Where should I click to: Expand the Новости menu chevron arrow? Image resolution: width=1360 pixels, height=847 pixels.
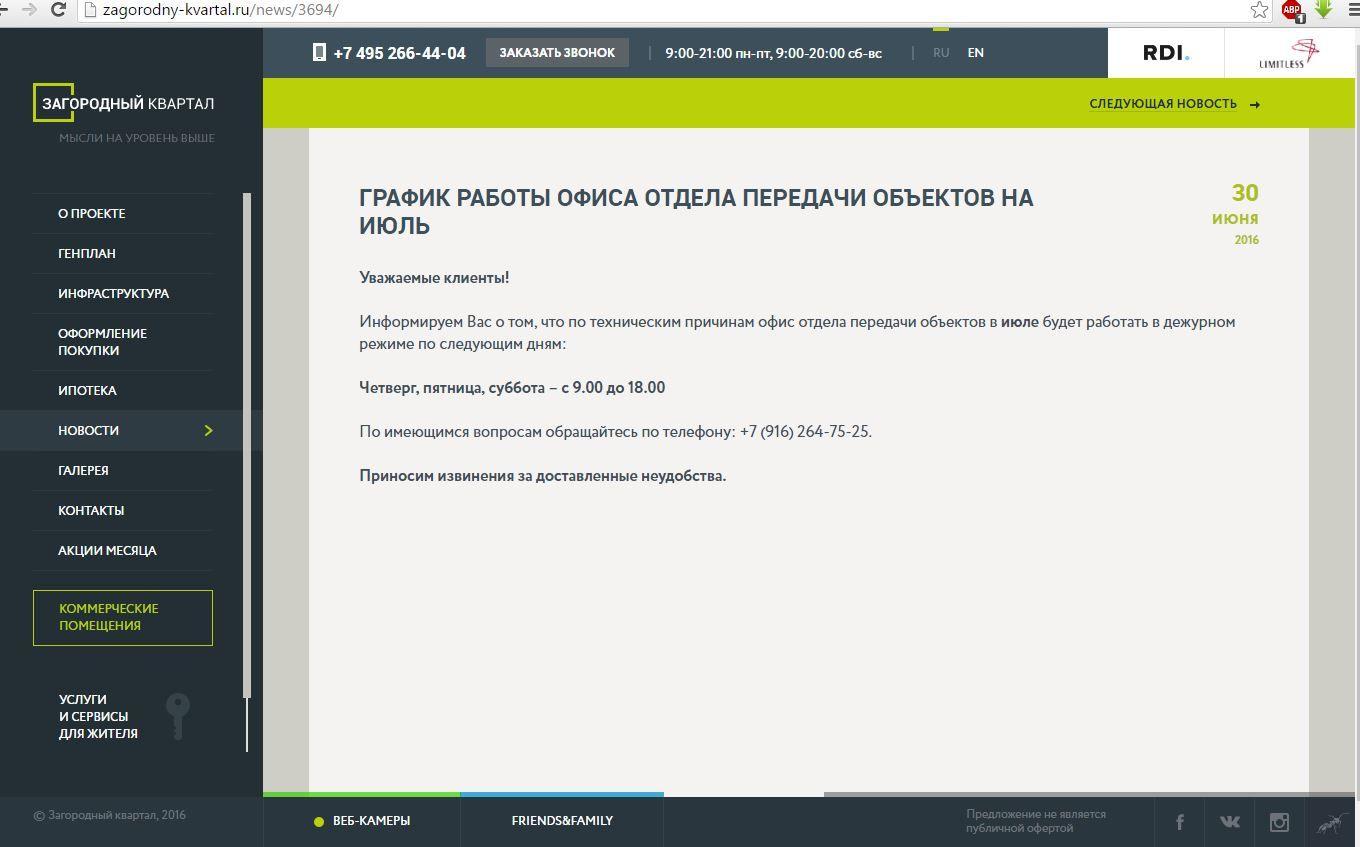[x=208, y=431]
